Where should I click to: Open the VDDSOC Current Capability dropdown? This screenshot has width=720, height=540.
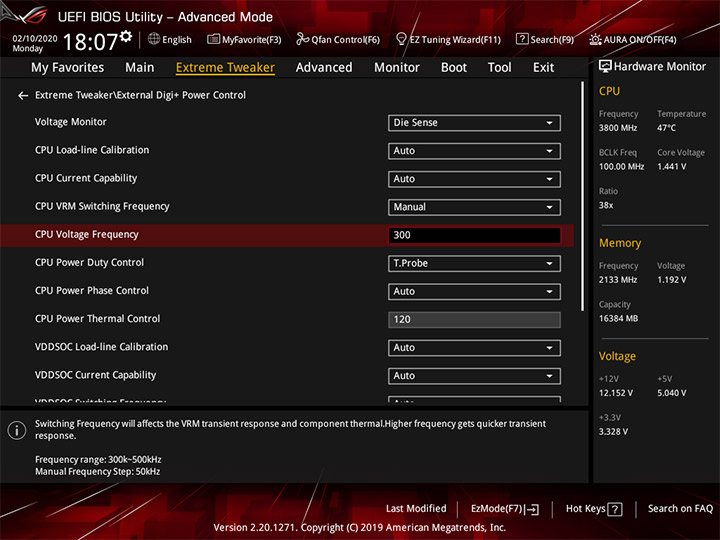click(474, 376)
